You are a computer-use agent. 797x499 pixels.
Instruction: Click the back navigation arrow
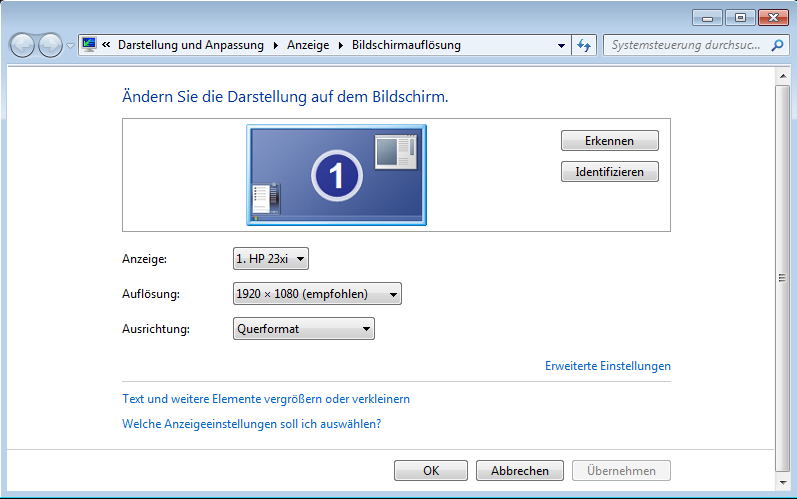(x=22, y=46)
